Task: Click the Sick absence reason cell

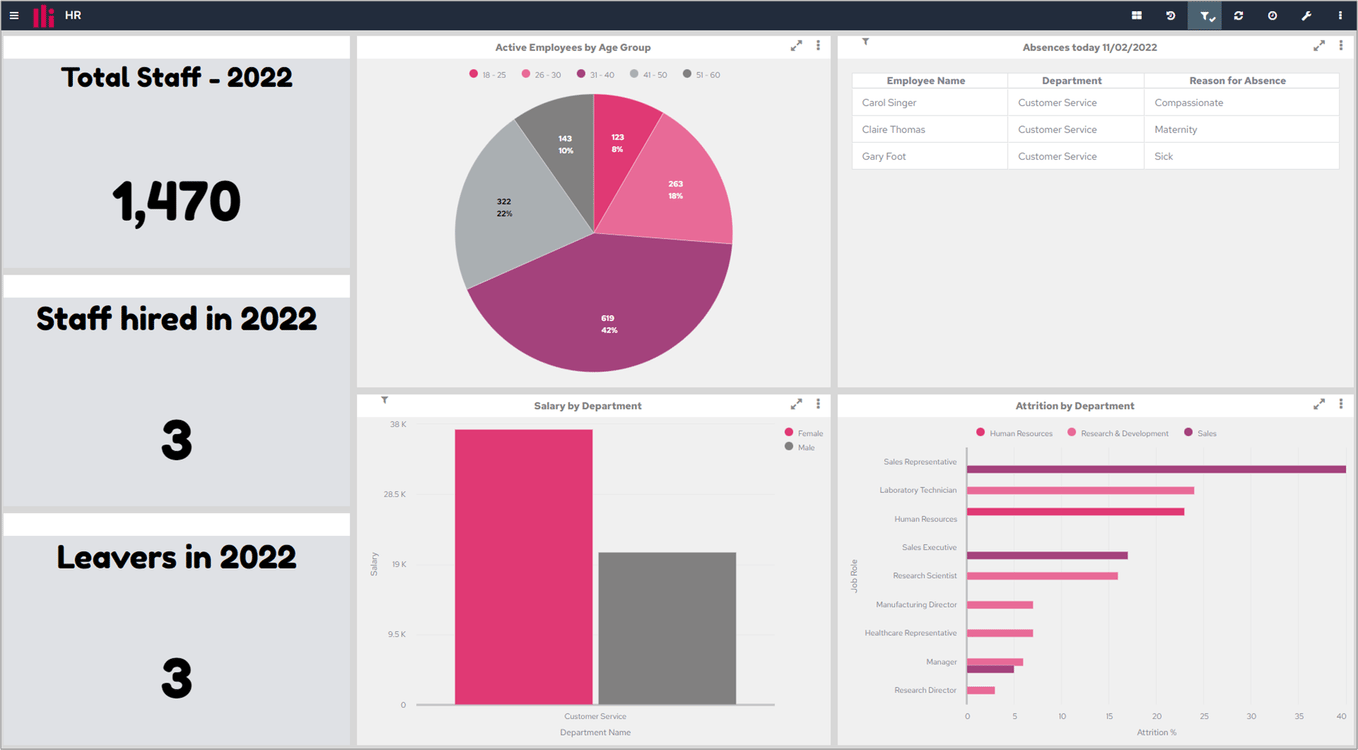Action: coord(1241,156)
